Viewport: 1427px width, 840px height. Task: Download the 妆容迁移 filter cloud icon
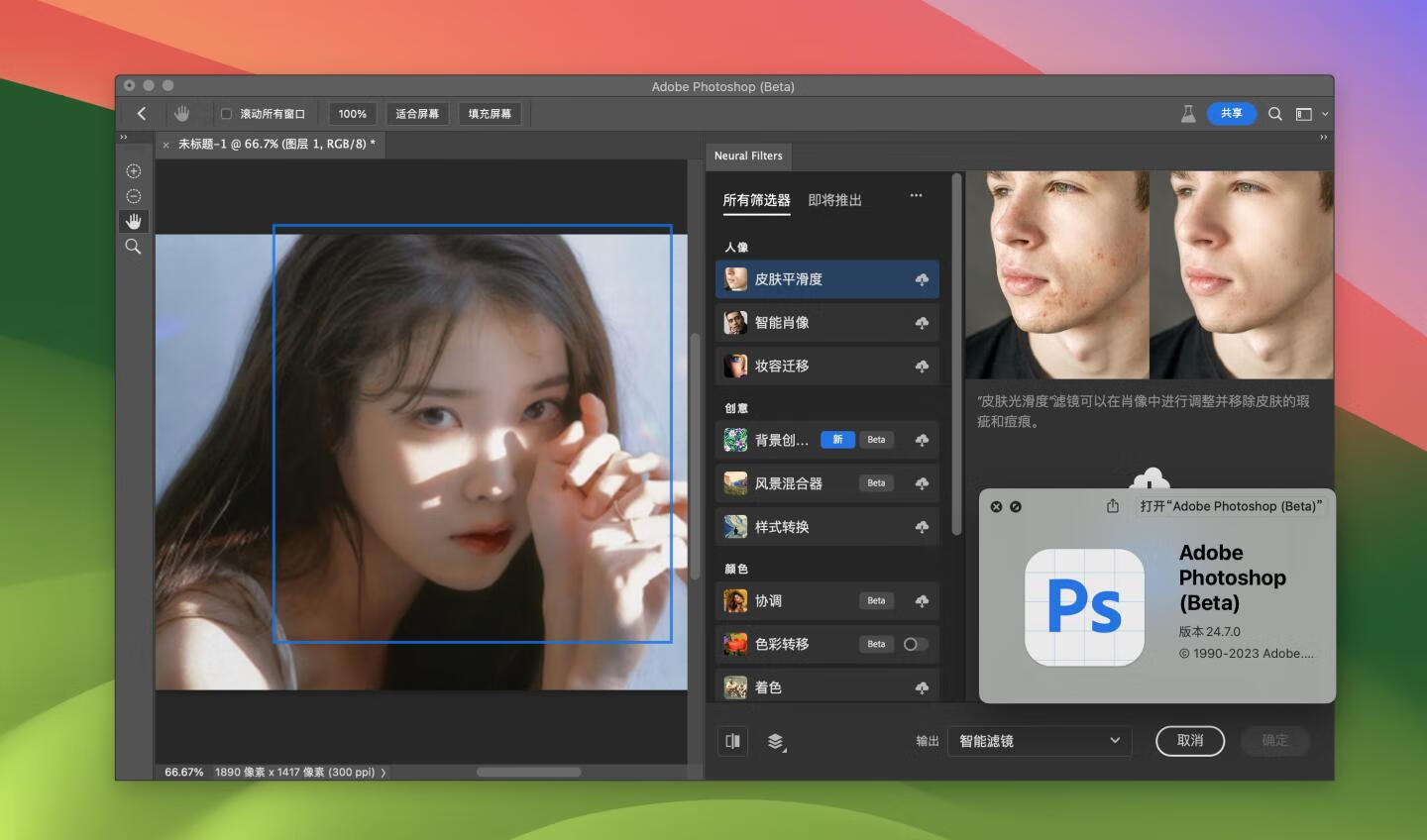922,367
